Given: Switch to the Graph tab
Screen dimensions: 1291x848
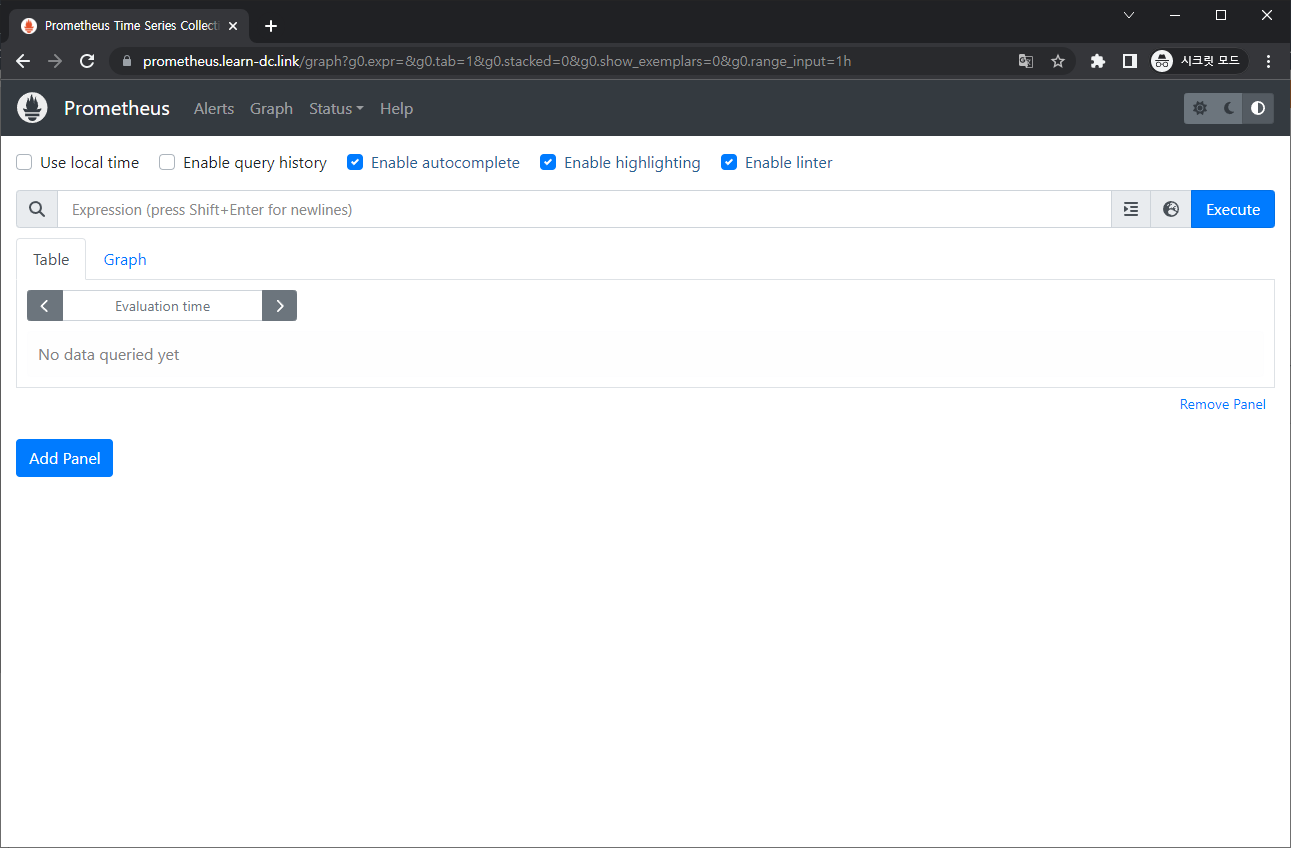Looking at the screenshot, I should tap(125, 259).
